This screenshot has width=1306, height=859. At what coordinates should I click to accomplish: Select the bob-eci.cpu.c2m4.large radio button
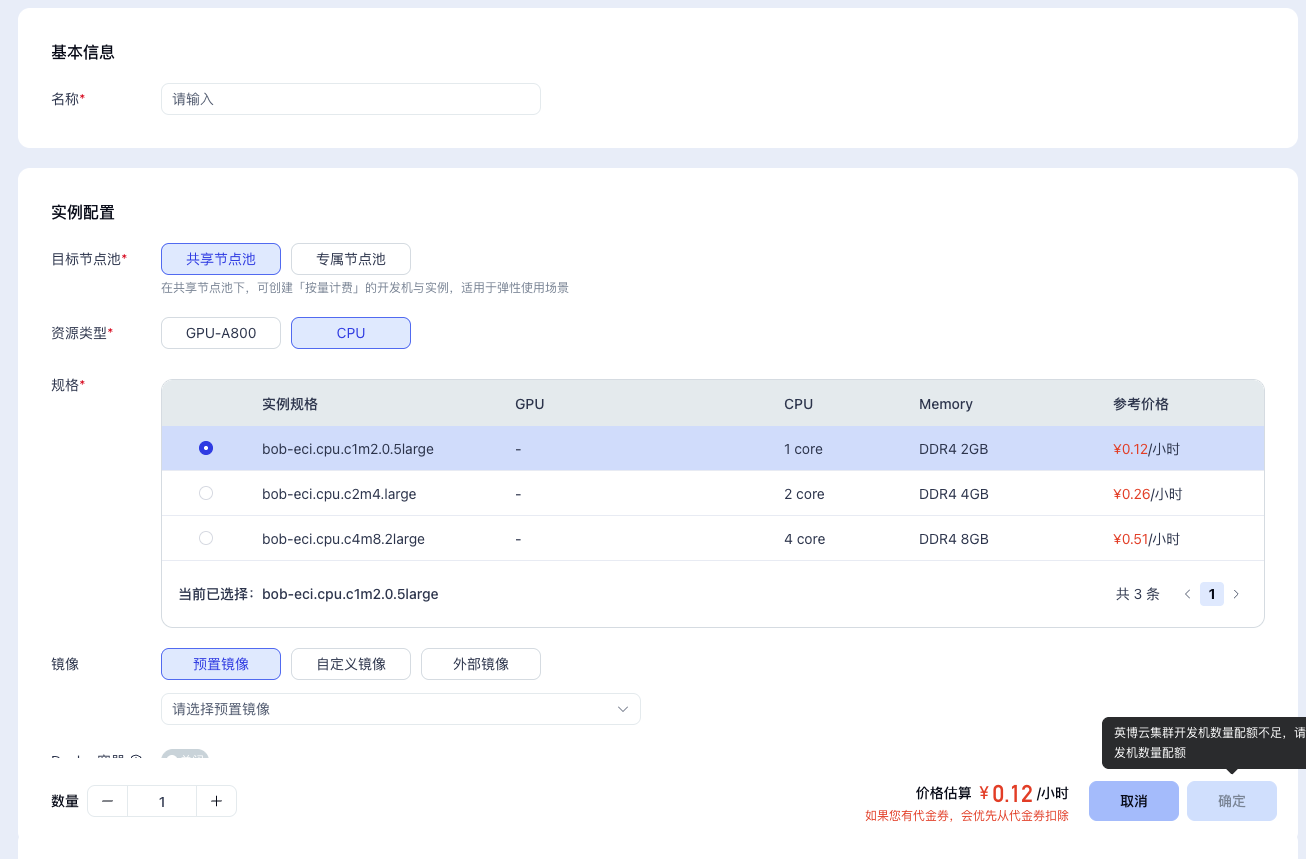tap(206, 493)
